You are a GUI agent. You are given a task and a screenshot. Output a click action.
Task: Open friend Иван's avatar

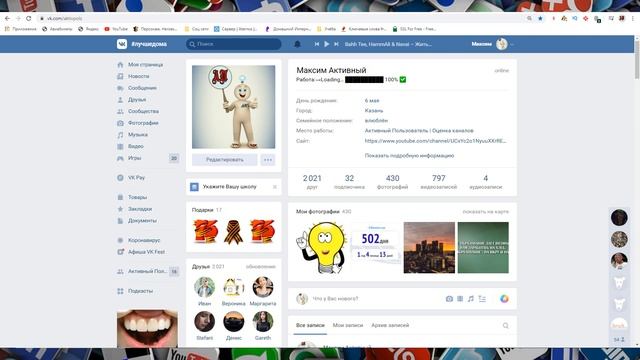204,287
